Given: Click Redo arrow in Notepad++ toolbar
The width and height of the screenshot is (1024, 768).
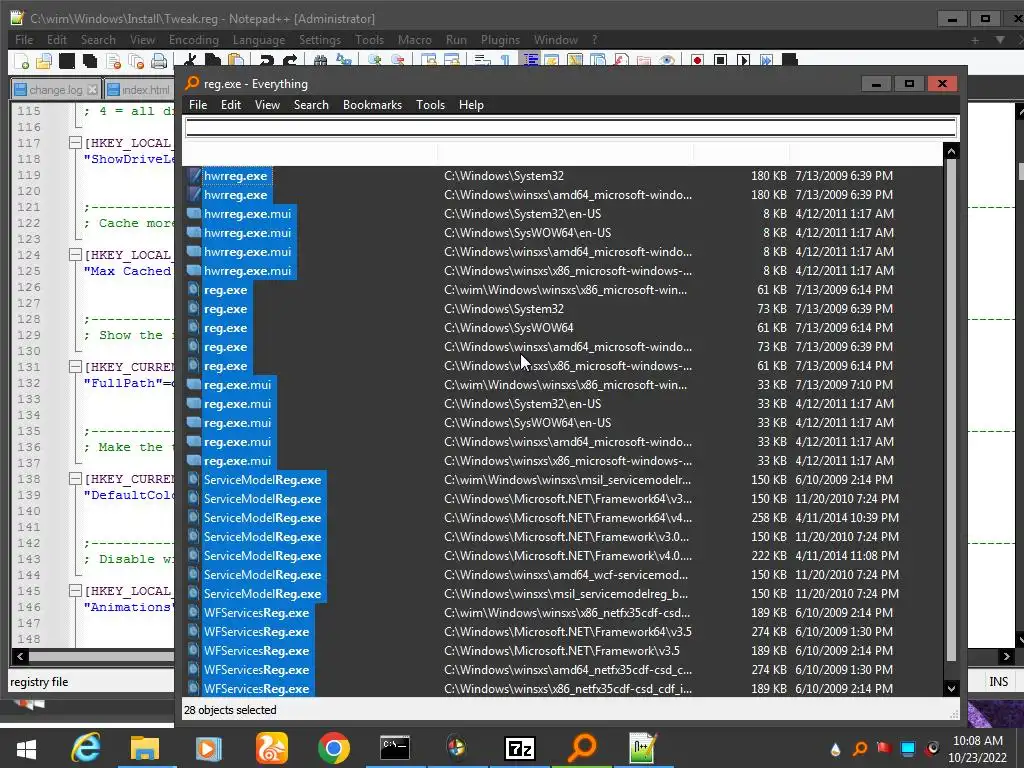Looking at the screenshot, I should [289, 60].
